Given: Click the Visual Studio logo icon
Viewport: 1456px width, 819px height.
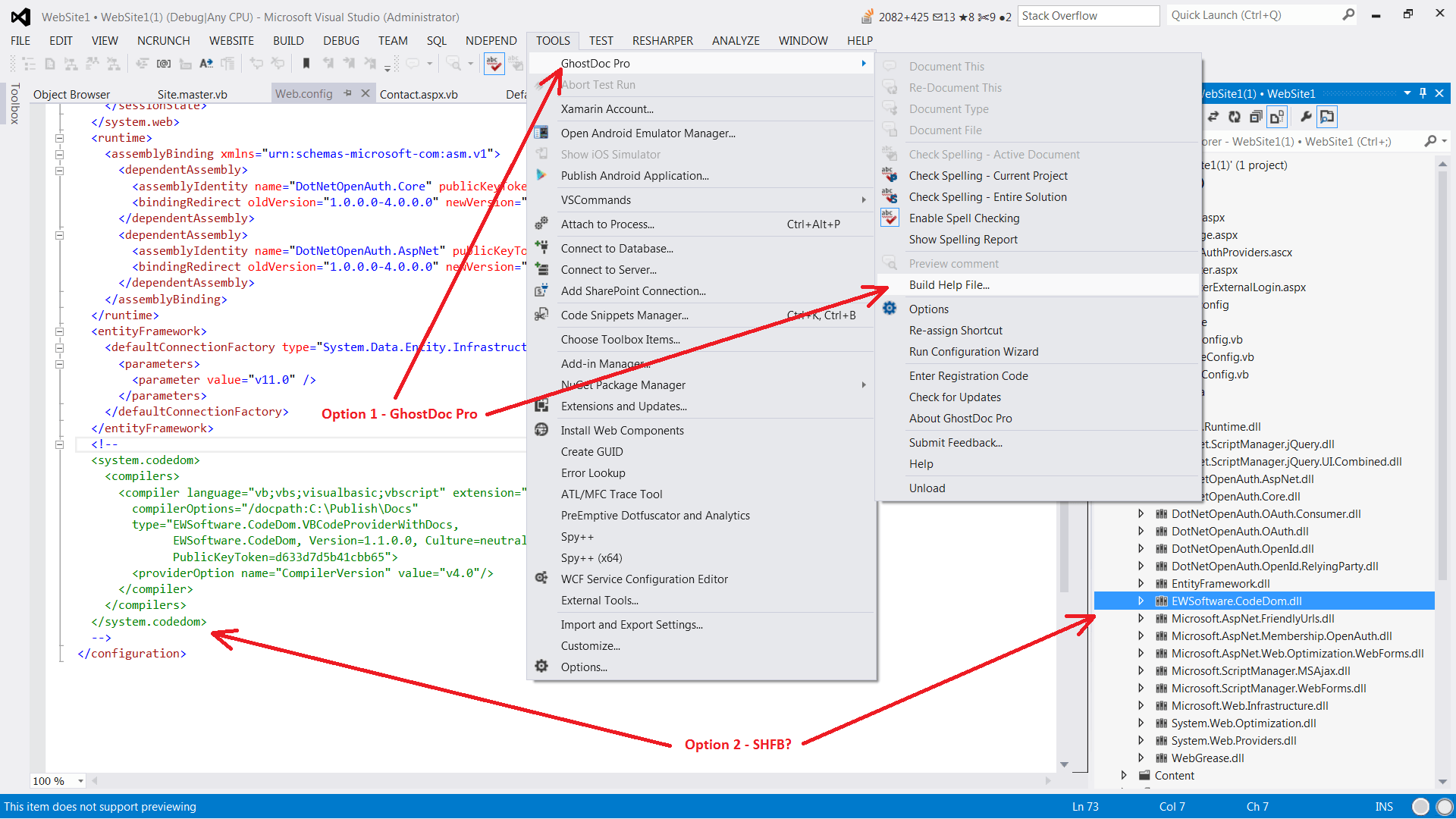Looking at the screenshot, I should (20, 17).
